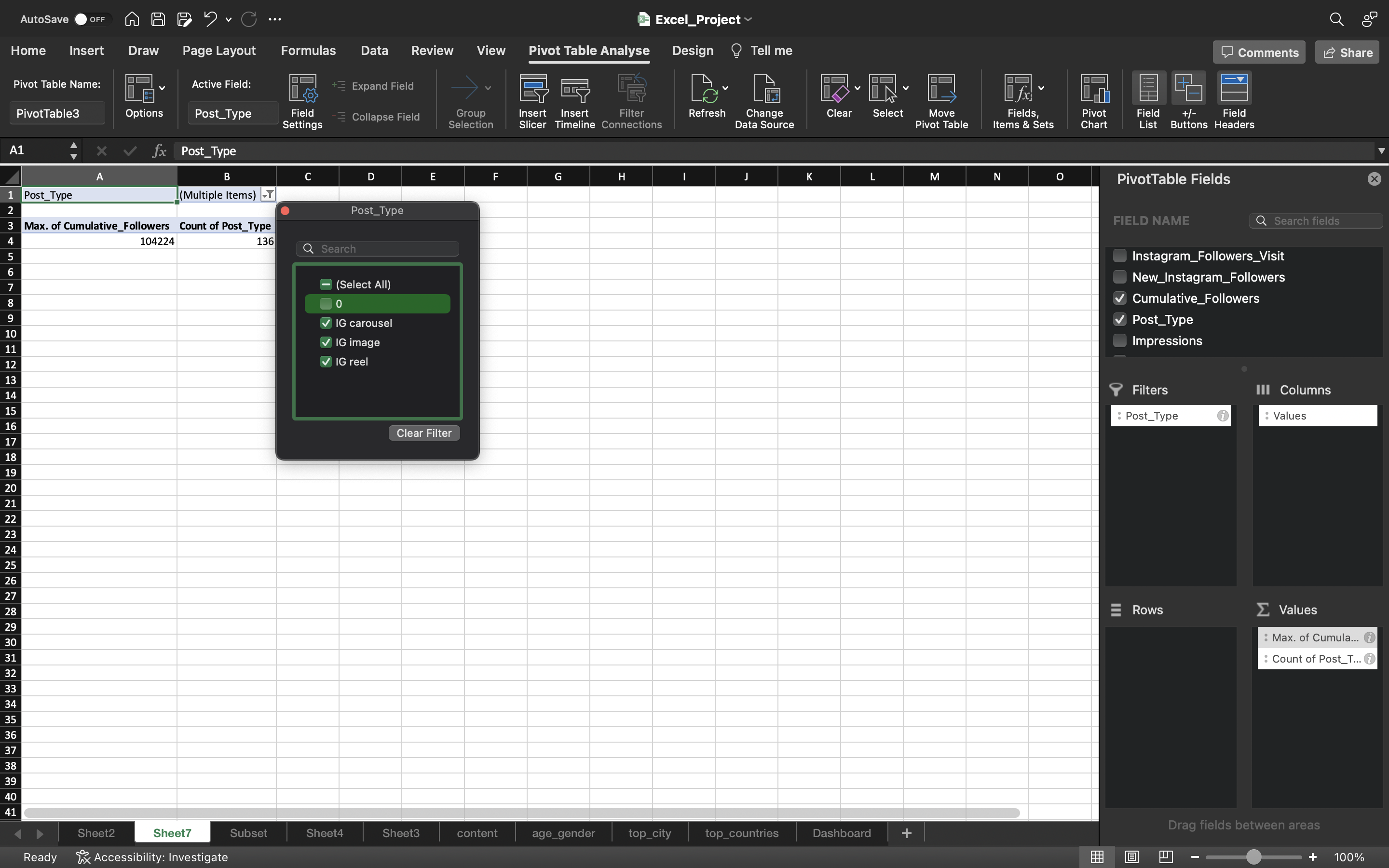1389x868 pixels.
Task: Check the 0 item in filter list
Action: coord(326,304)
